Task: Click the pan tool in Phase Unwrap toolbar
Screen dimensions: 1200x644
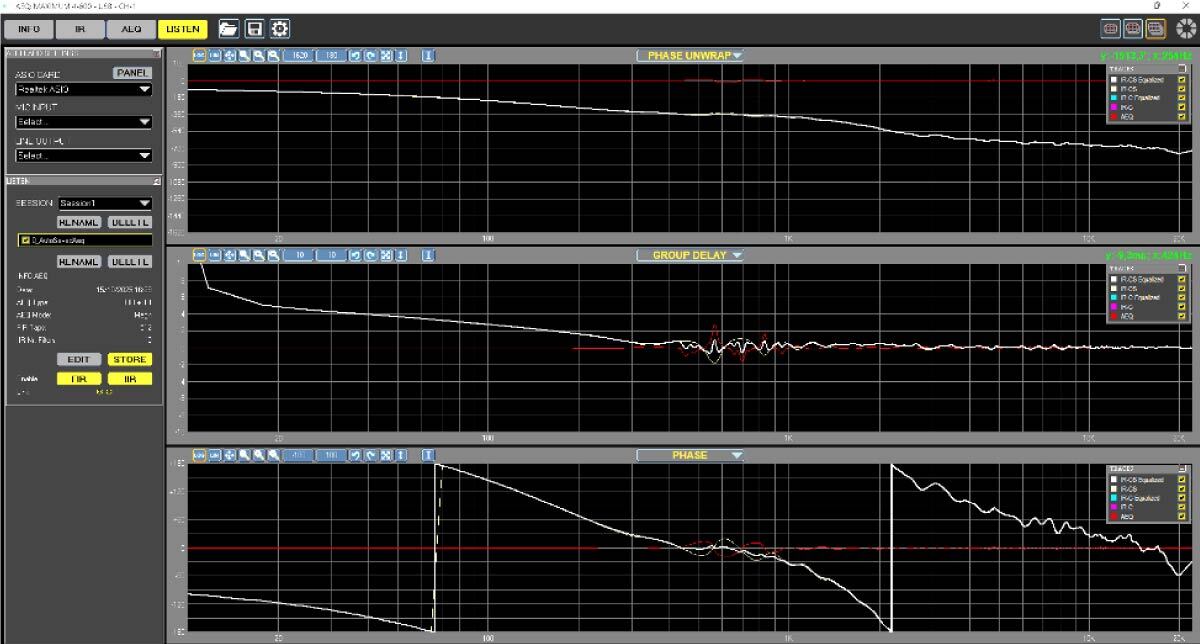Action: (x=229, y=56)
